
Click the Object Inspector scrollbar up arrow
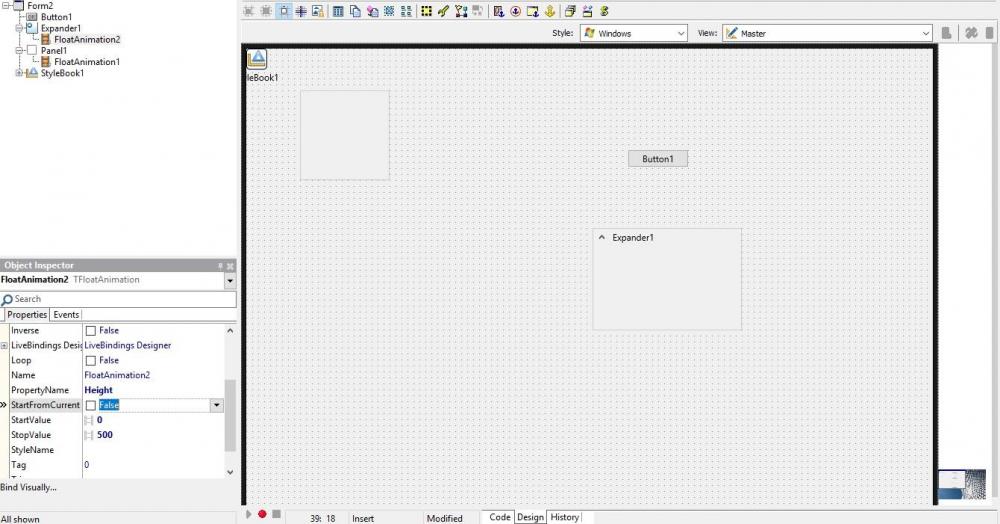(230, 331)
